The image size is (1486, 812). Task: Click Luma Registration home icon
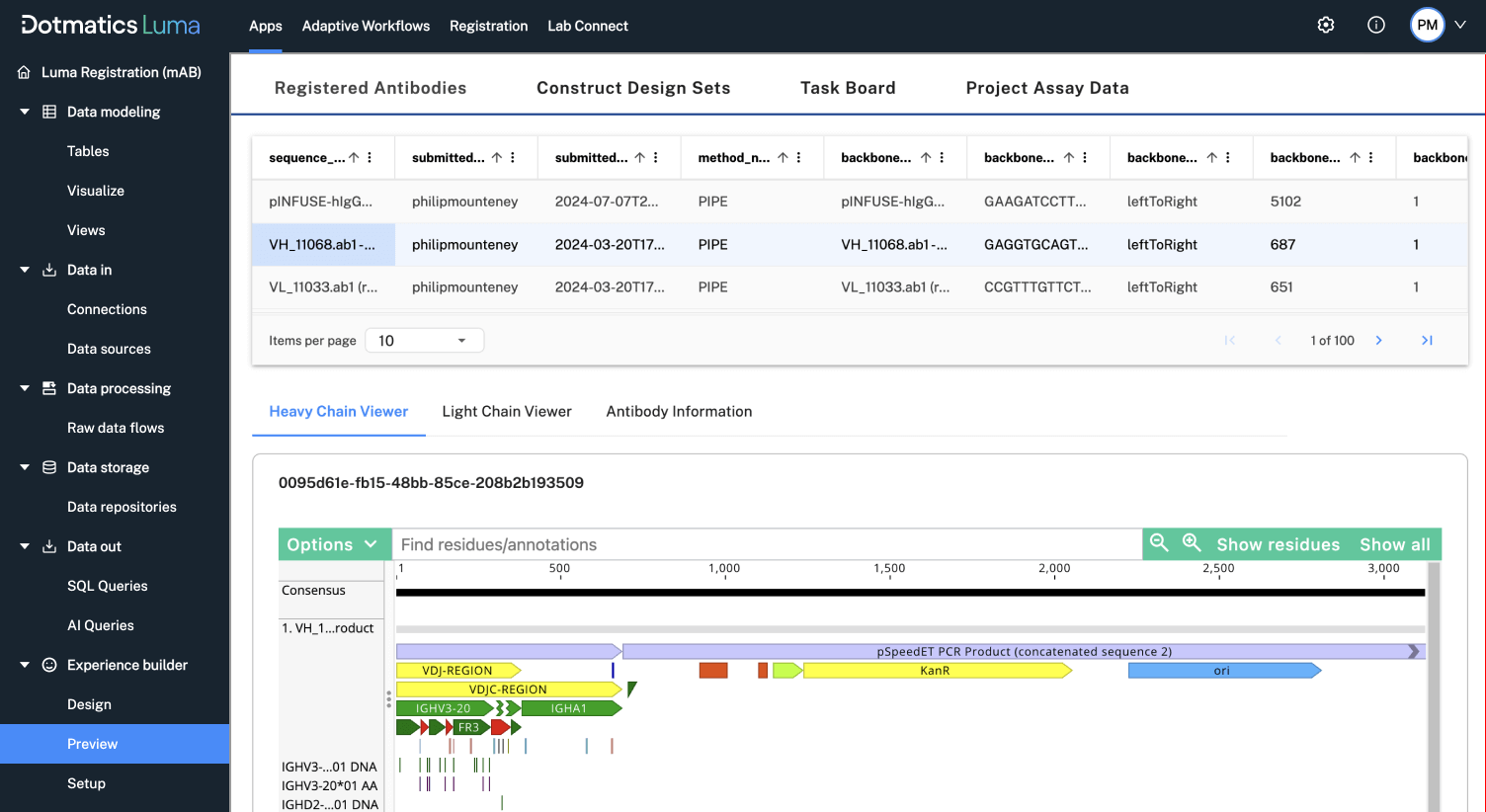point(25,72)
